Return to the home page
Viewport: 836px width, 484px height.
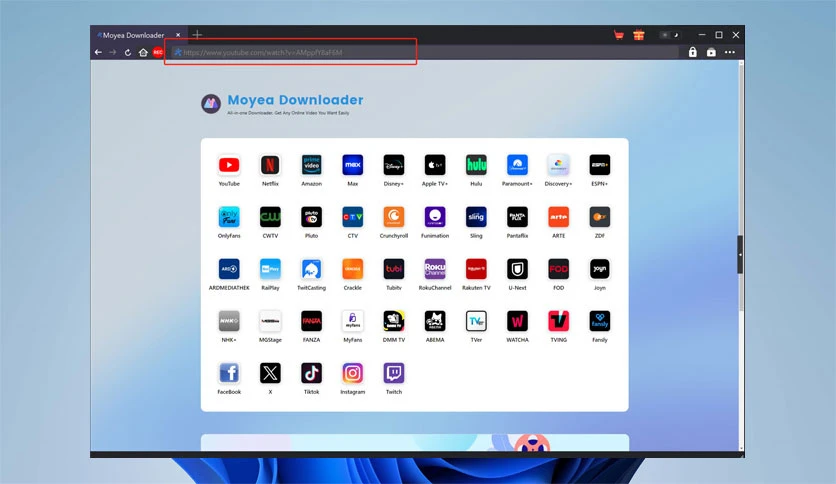(143, 52)
